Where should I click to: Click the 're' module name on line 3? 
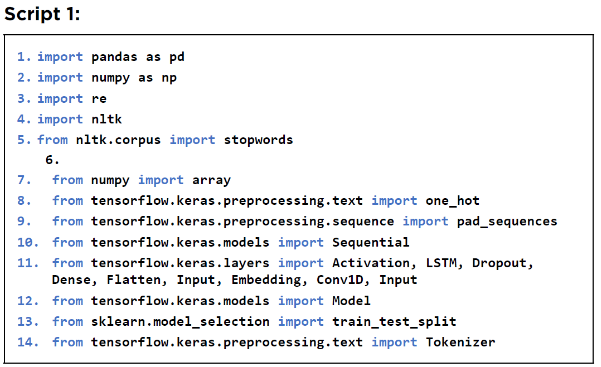[99, 99]
